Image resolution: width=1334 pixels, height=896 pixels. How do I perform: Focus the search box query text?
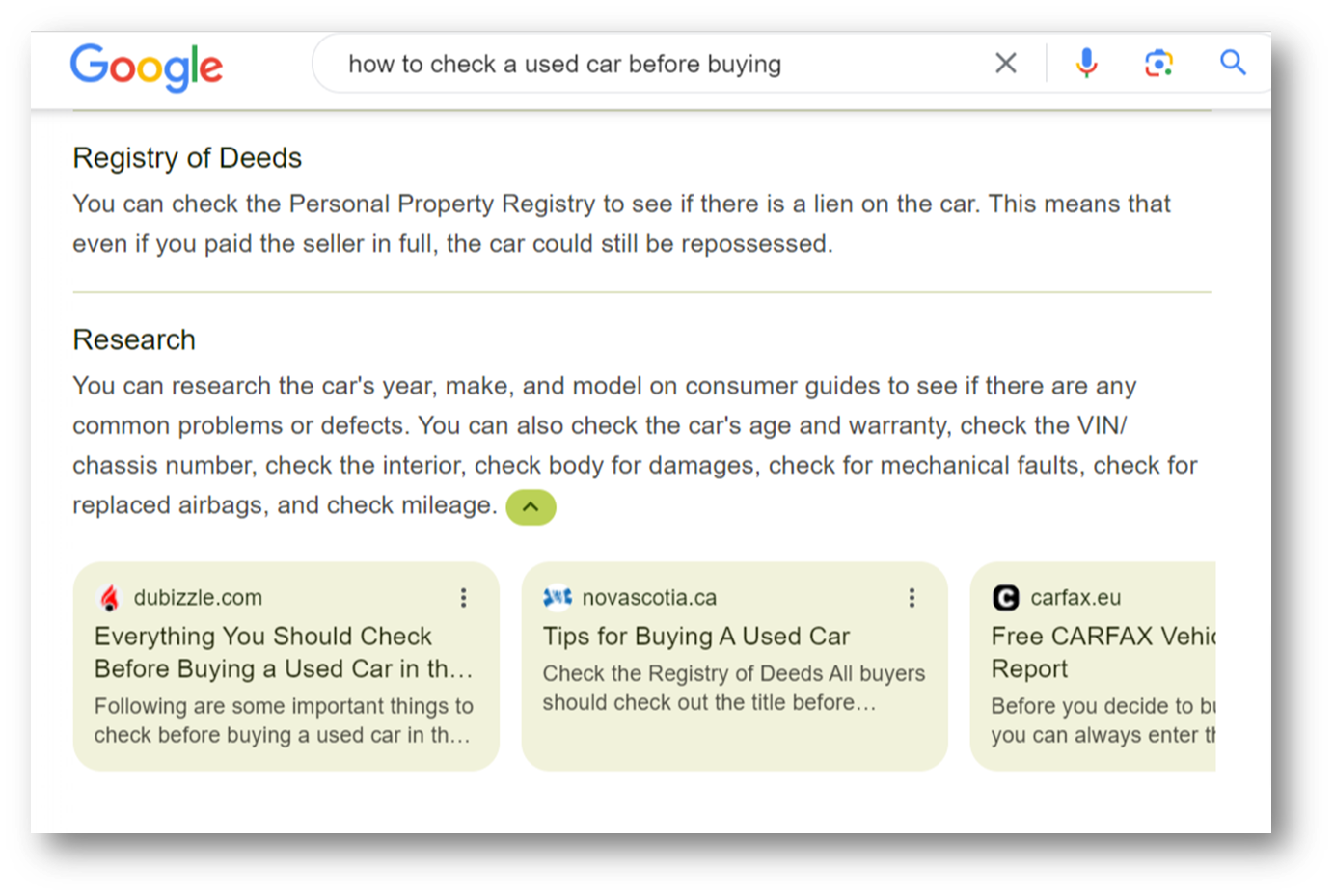[x=565, y=64]
